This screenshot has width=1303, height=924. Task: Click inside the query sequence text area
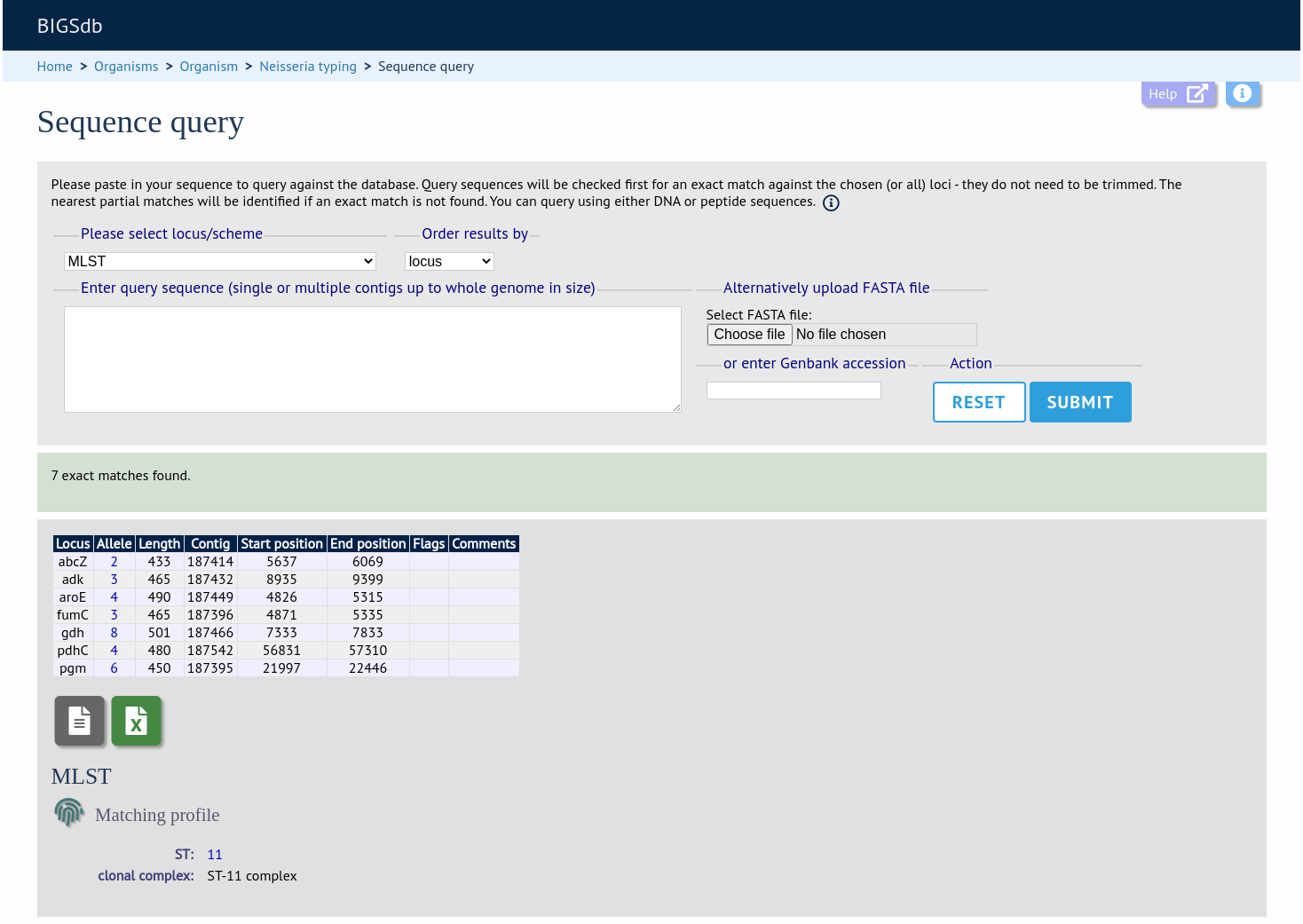click(x=373, y=359)
